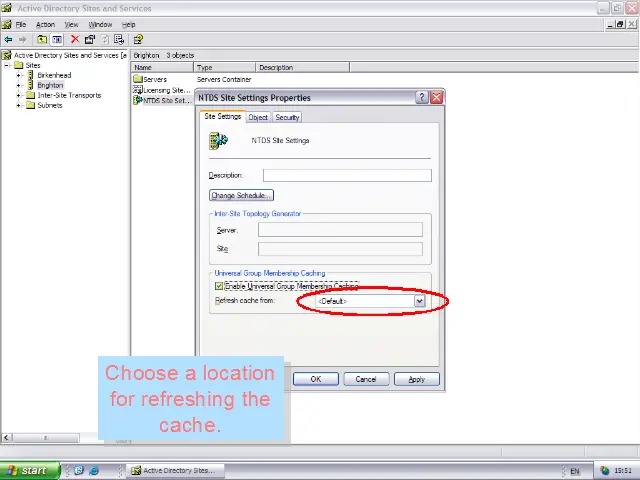
Task: Select Birkenhead in the tree
Action: (x=54, y=75)
